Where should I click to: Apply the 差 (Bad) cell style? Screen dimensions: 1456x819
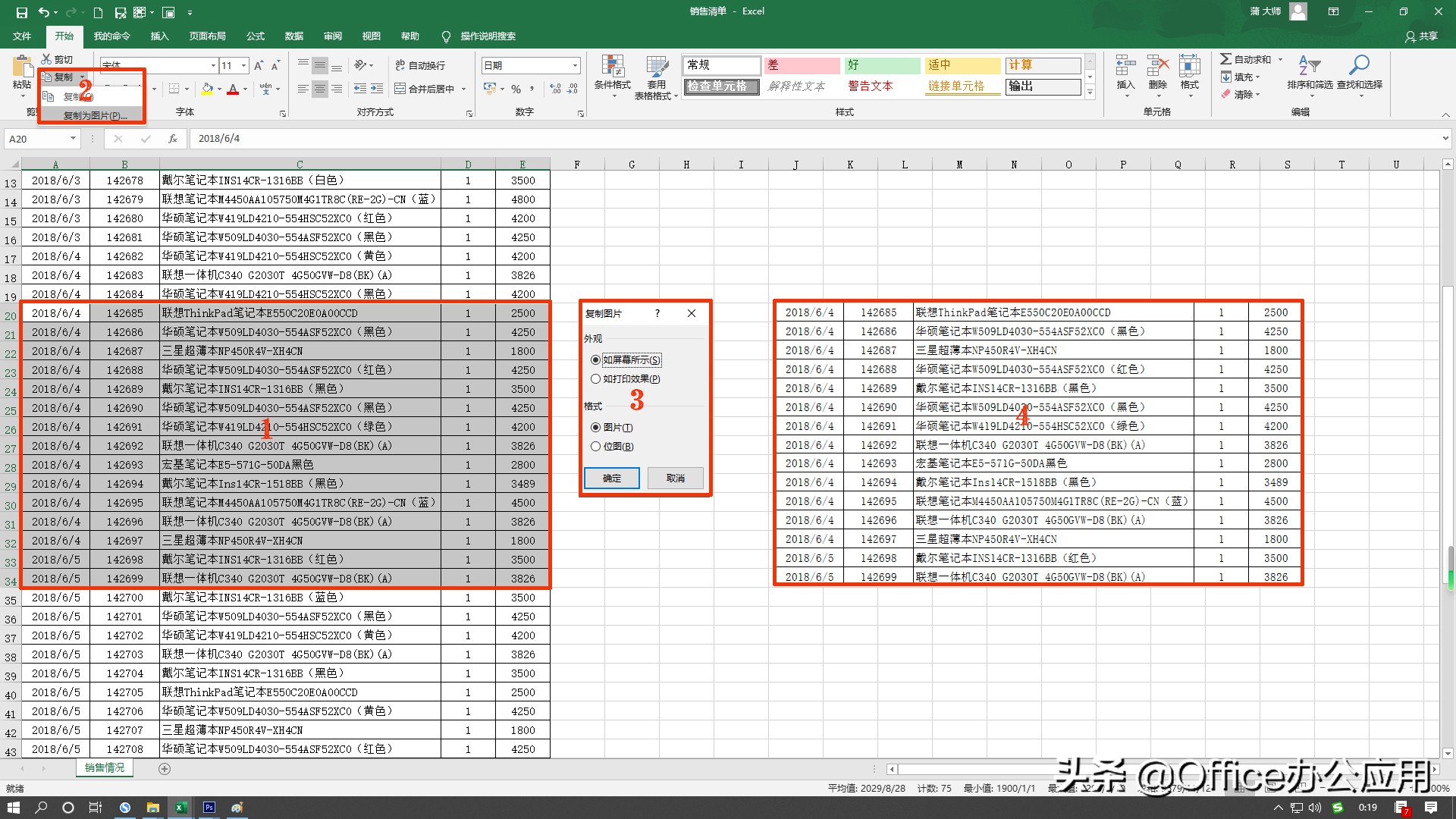pos(802,65)
